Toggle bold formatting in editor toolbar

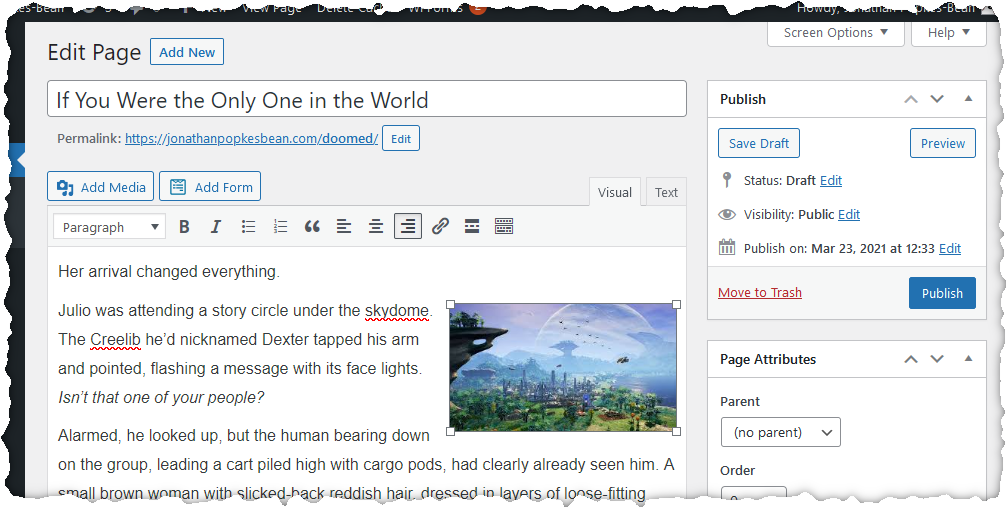click(x=184, y=227)
